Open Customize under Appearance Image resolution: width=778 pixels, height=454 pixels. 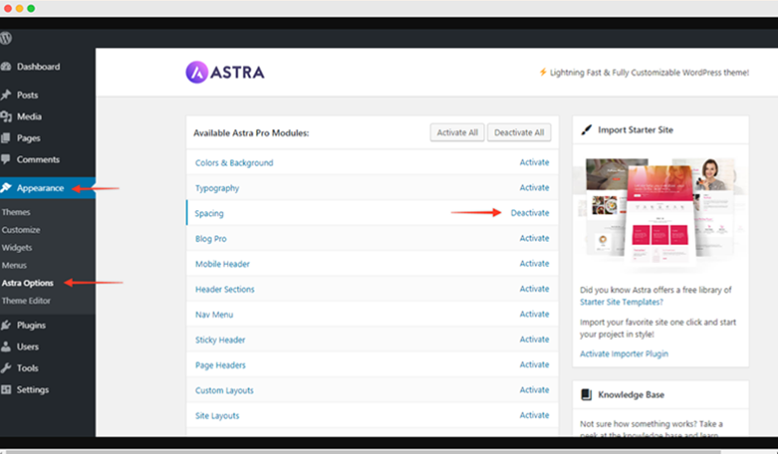coord(21,230)
